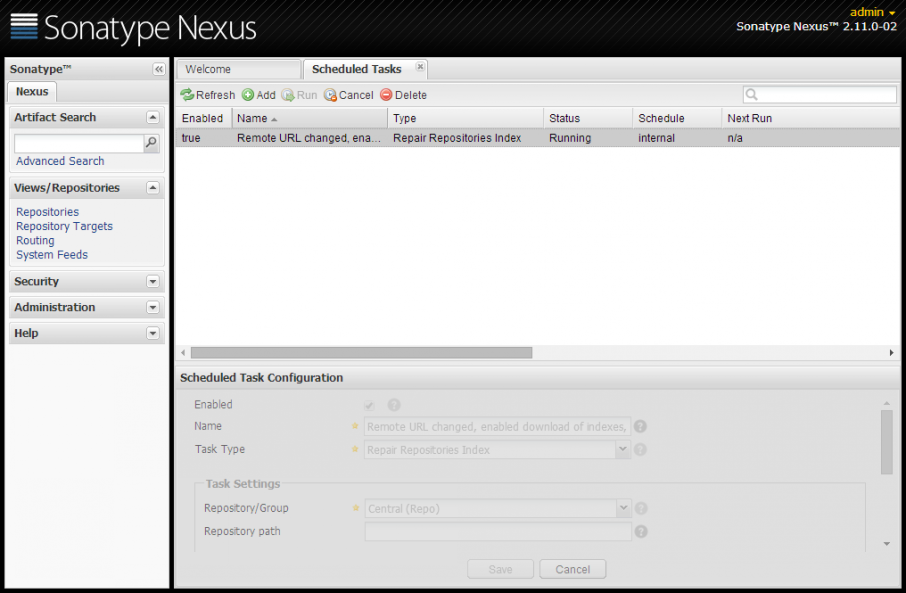Click the Refresh toolbar button
This screenshot has height=593, width=906.
click(x=207, y=95)
